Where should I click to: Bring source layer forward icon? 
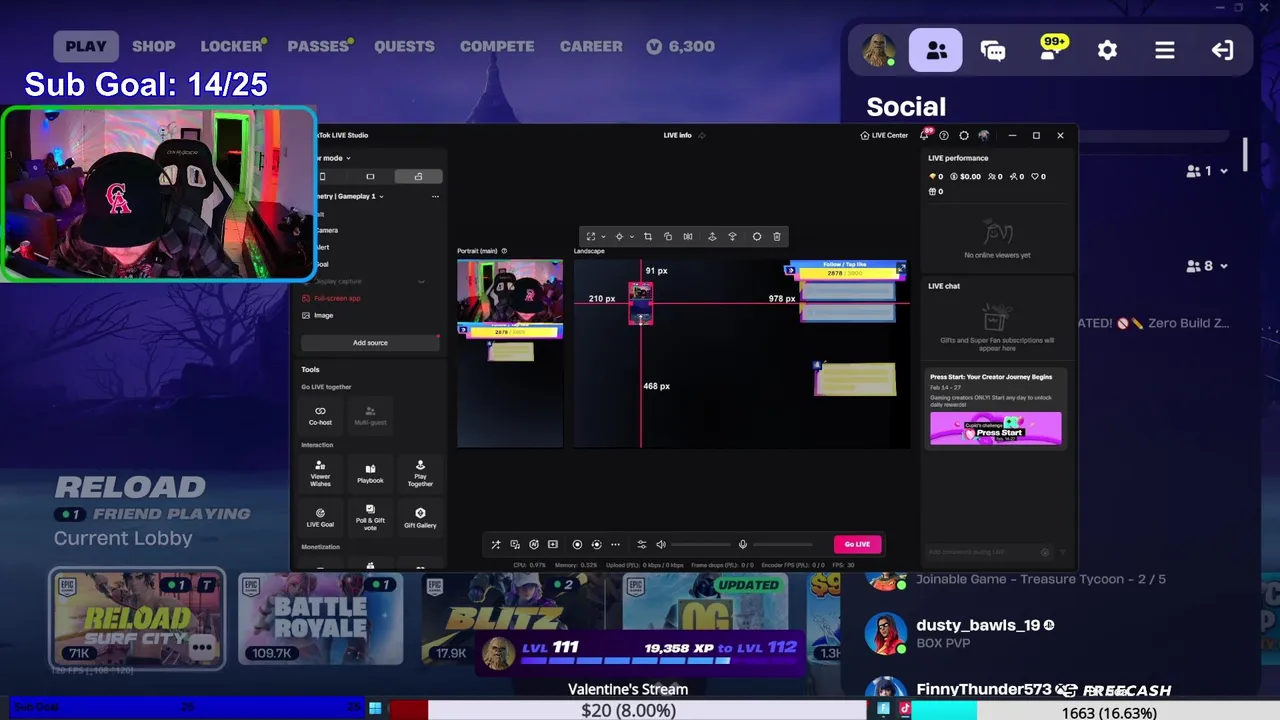click(712, 236)
